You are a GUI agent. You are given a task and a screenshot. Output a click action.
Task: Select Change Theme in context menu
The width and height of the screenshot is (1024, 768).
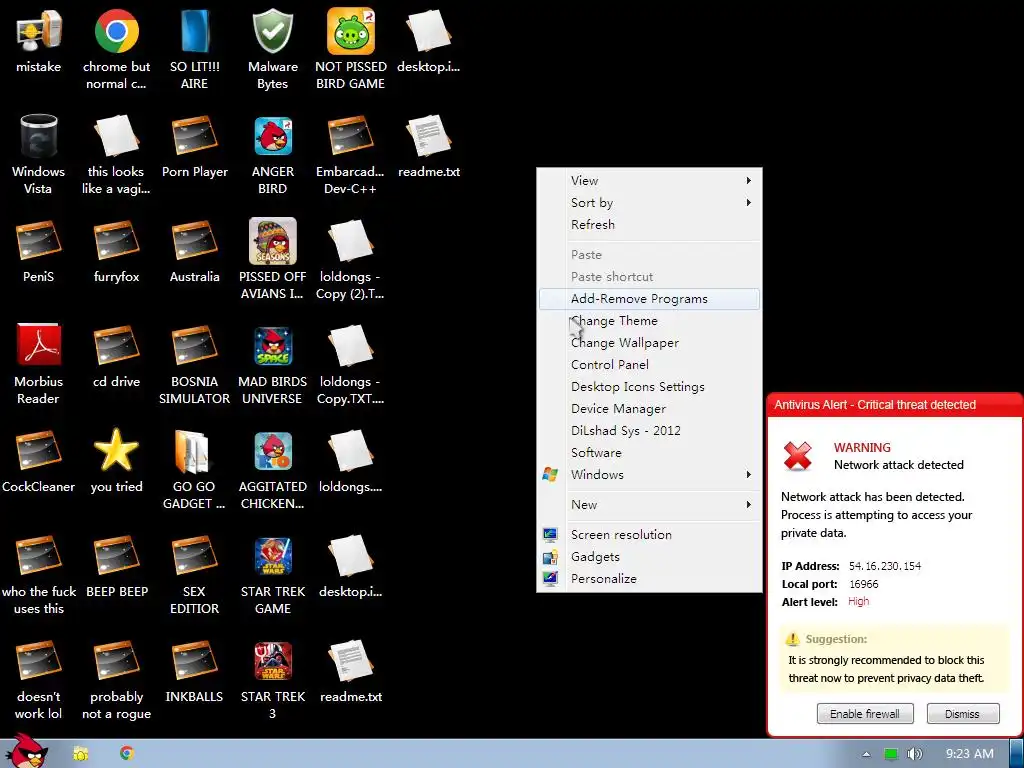tap(649, 321)
